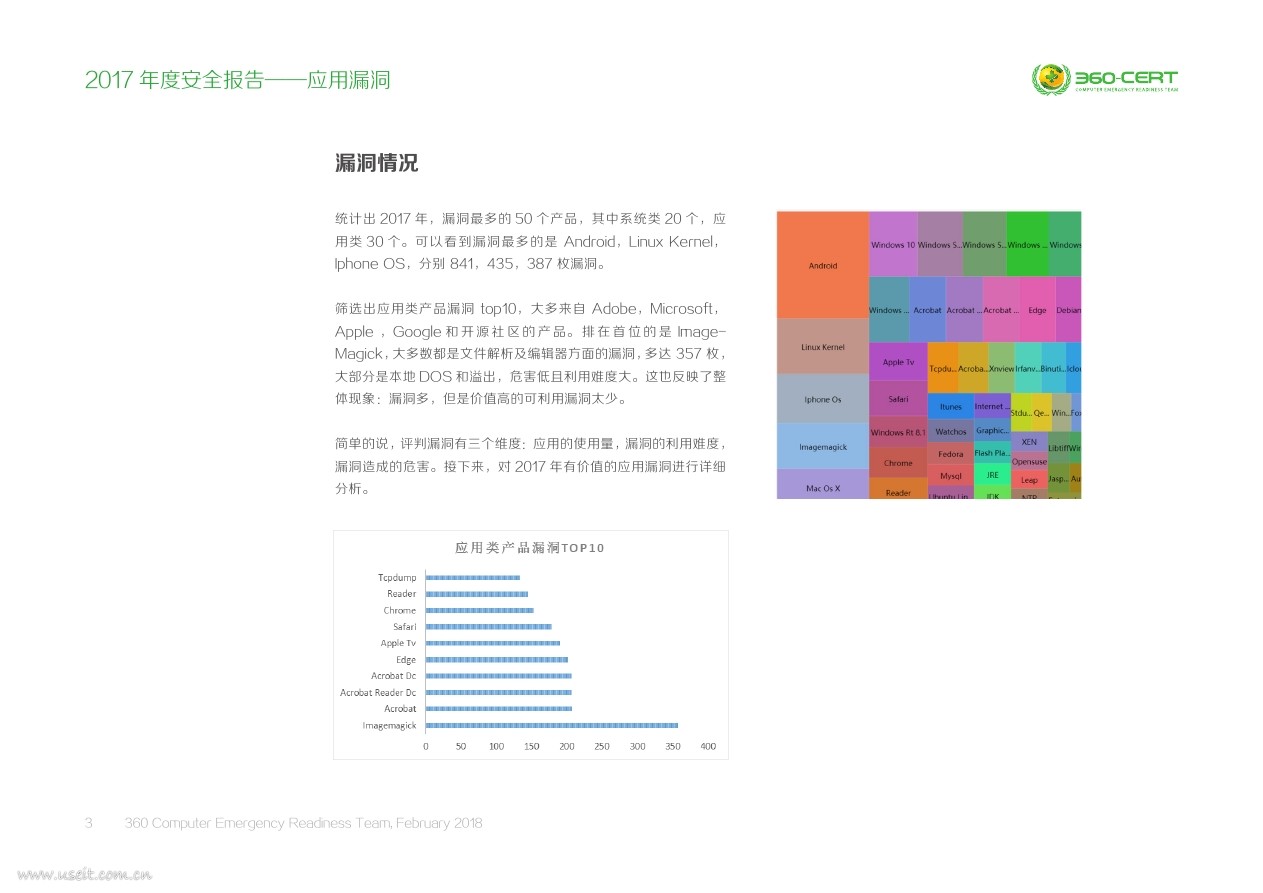Select the Tcpdump bar in the chart

tap(473, 577)
